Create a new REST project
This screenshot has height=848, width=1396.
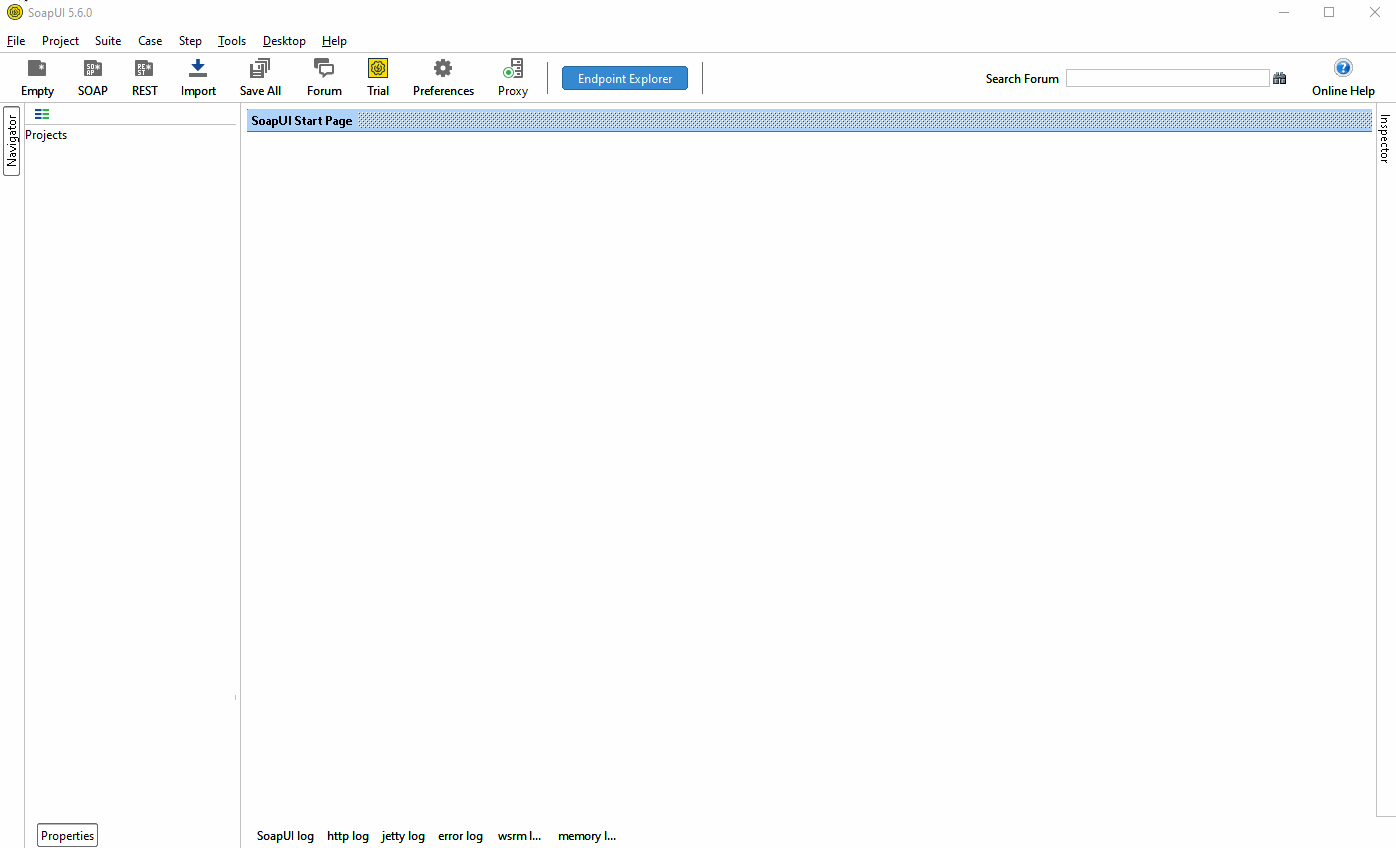(x=144, y=78)
